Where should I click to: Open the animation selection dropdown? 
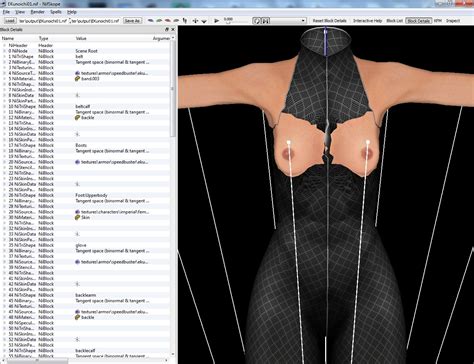(x=304, y=21)
